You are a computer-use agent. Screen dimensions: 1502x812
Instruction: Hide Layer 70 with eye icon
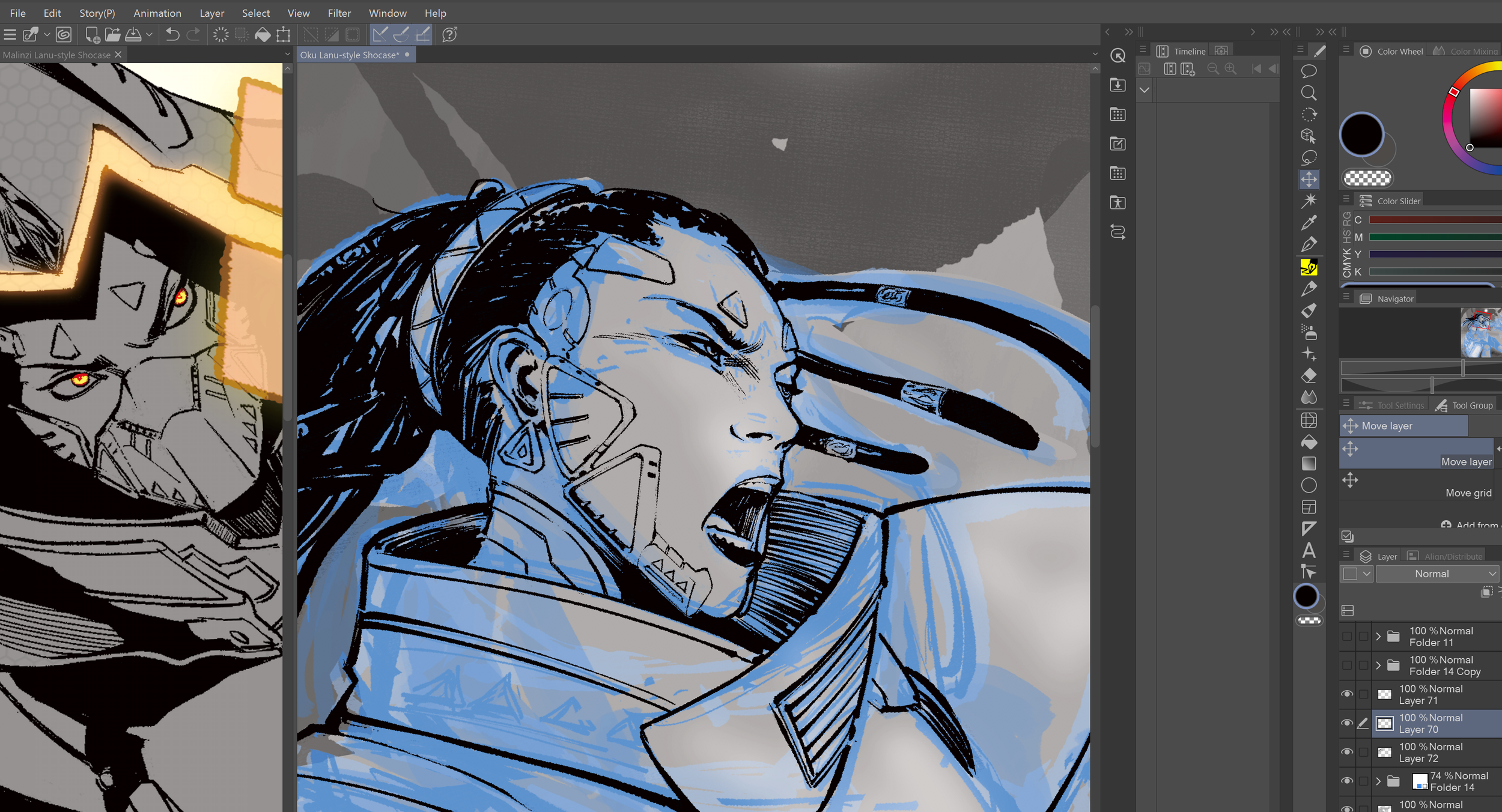coord(1347,723)
